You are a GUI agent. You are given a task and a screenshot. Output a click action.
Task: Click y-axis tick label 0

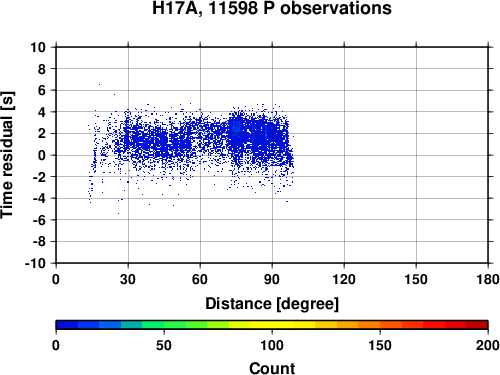42,155
